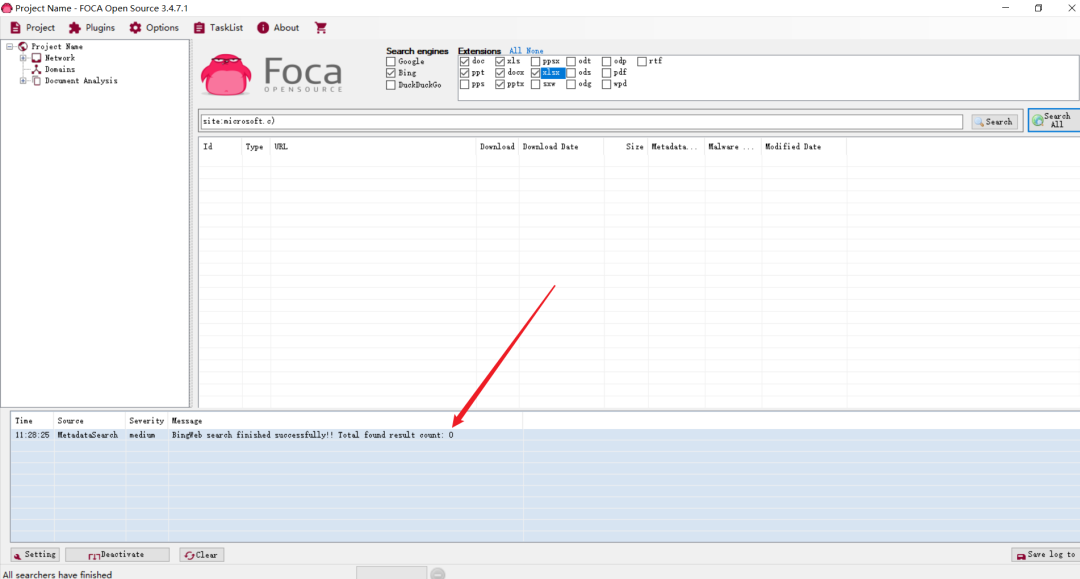The height and width of the screenshot is (579, 1080).
Task: Click the Project document icon in menu bar
Action: point(15,28)
